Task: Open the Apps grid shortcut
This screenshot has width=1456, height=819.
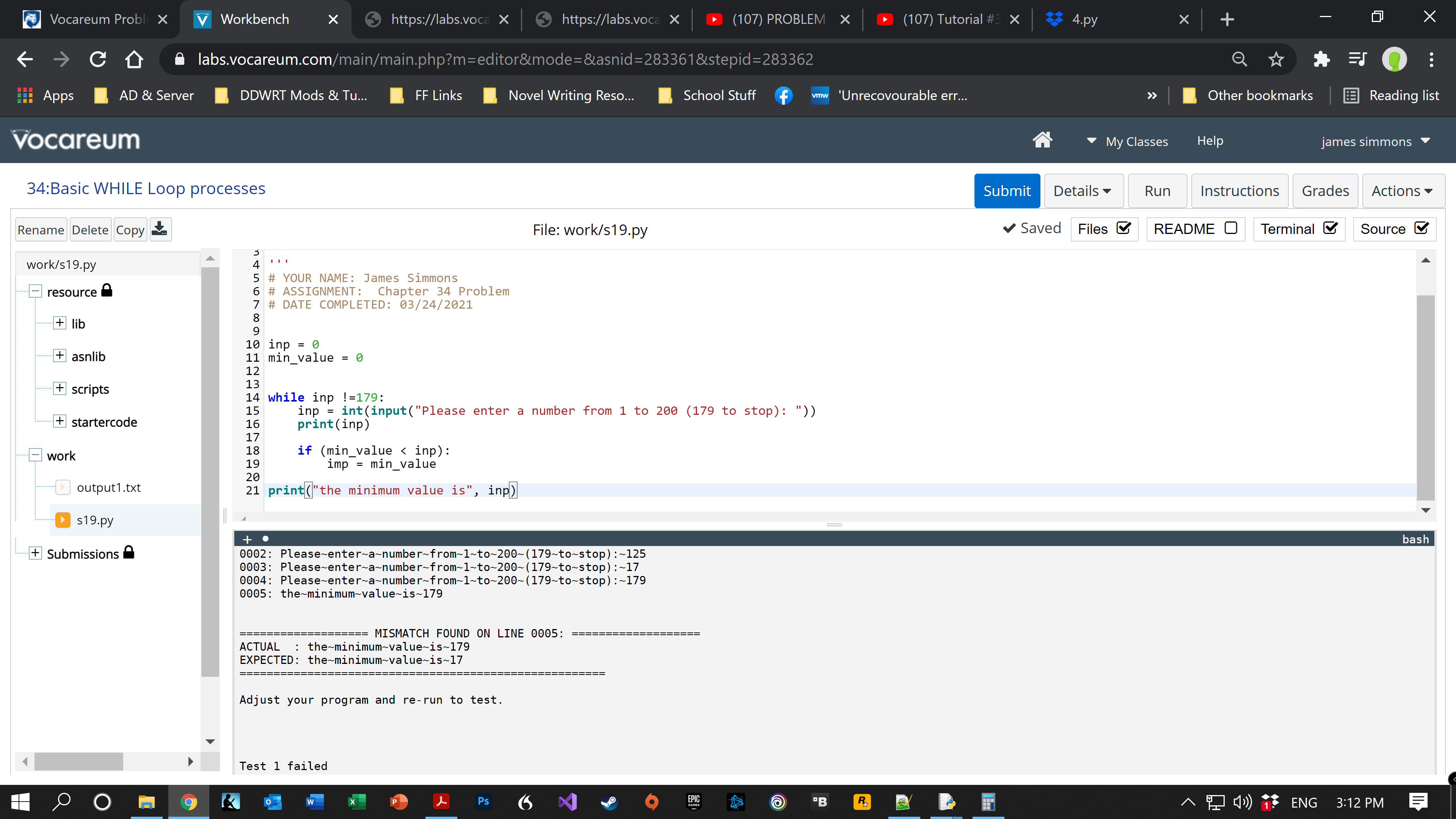Action: [46, 96]
